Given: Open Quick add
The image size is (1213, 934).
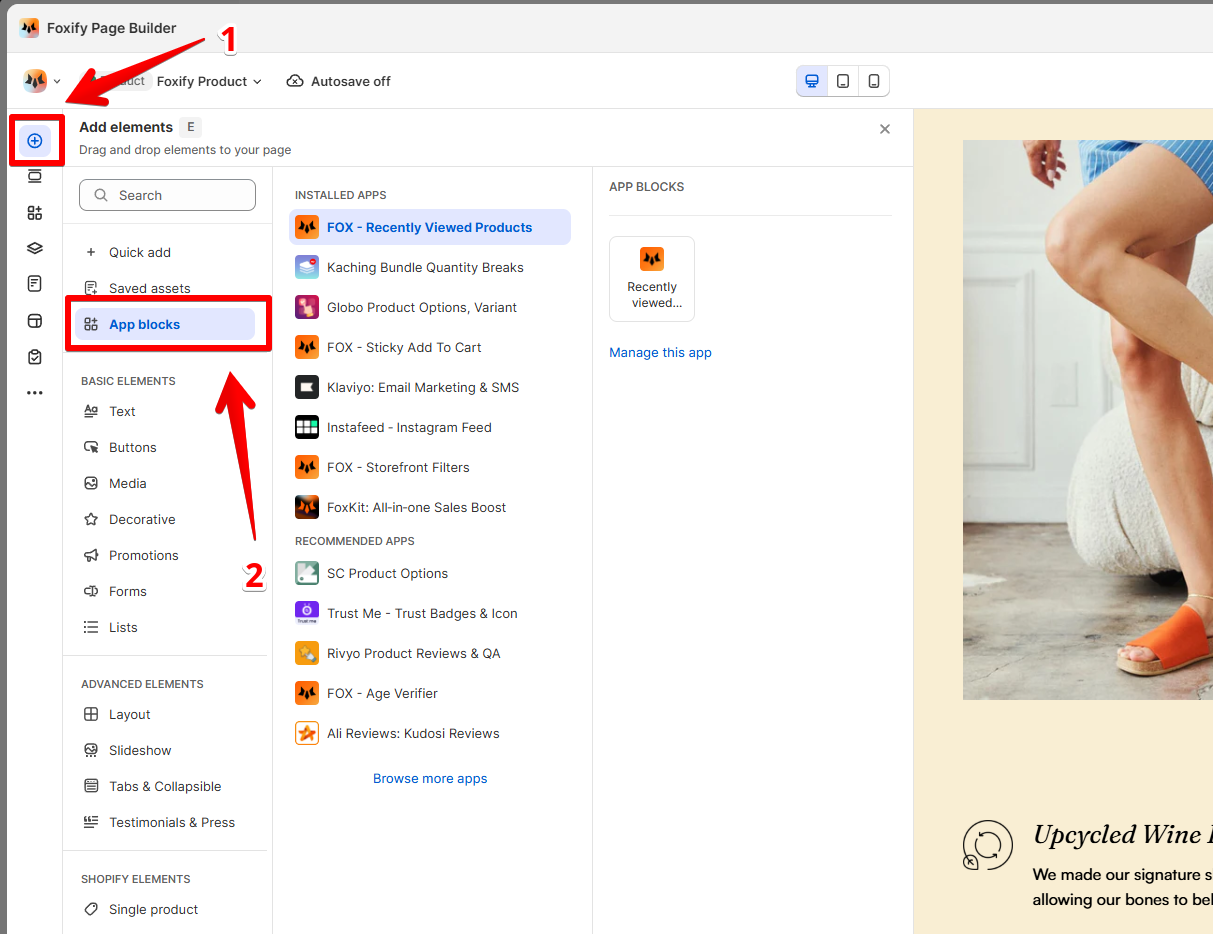Looking at the screenshot, I should [165, 252].
